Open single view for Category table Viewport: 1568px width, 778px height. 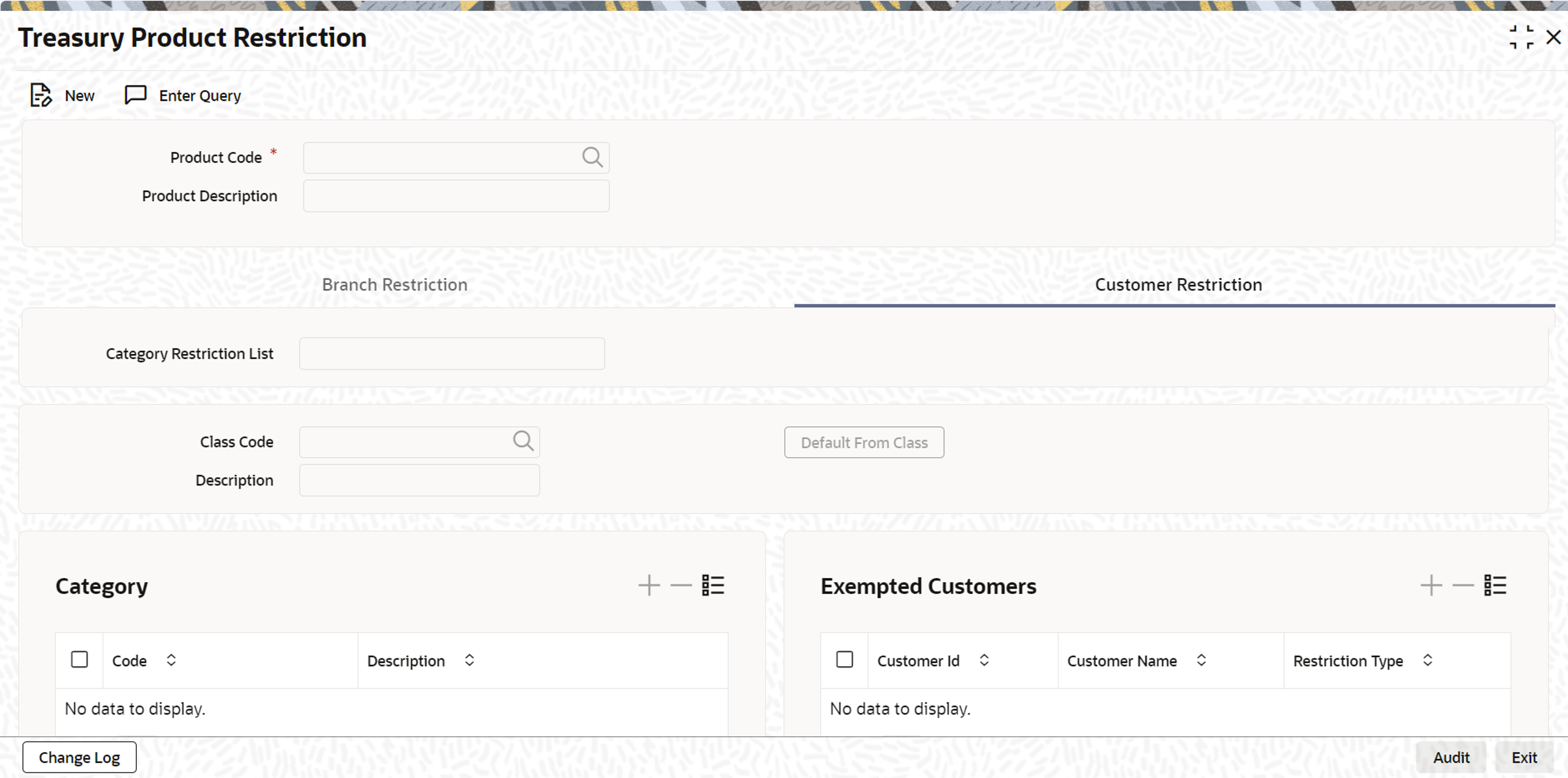click(713, 585)
